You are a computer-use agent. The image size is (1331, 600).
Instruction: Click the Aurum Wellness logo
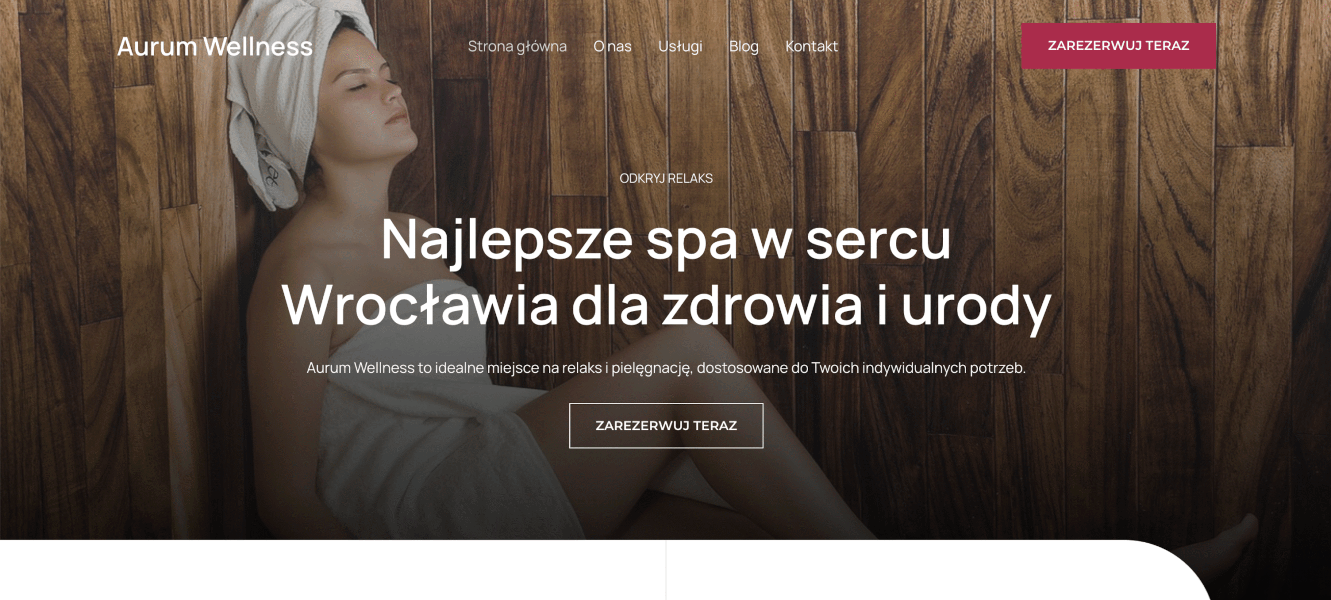point(215,46)
